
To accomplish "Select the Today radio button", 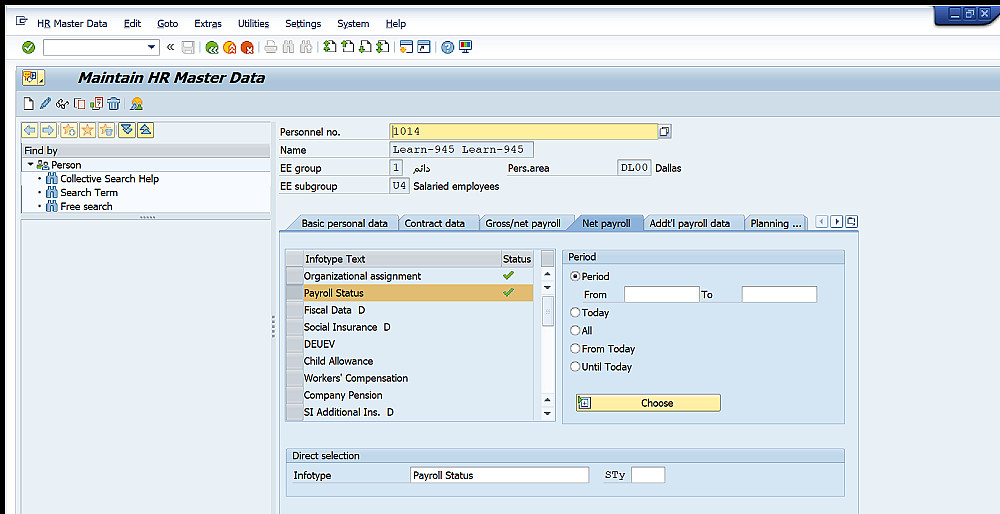I will tap(575, 312).
